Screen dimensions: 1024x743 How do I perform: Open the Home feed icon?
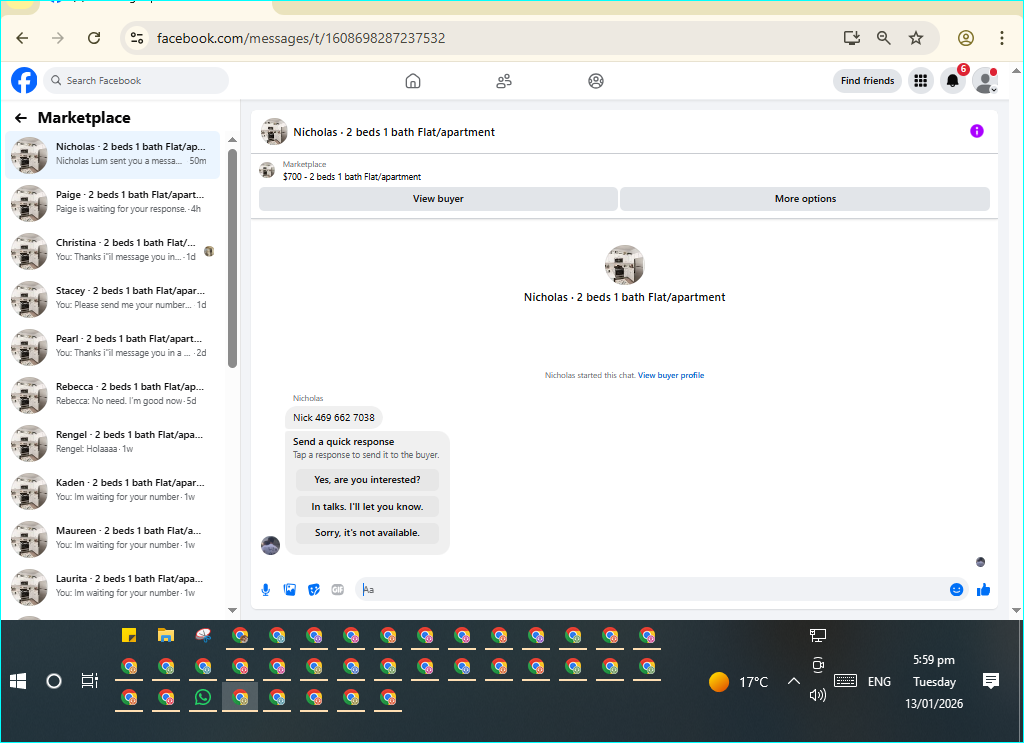pyautogui.click(x=413, y=81)
